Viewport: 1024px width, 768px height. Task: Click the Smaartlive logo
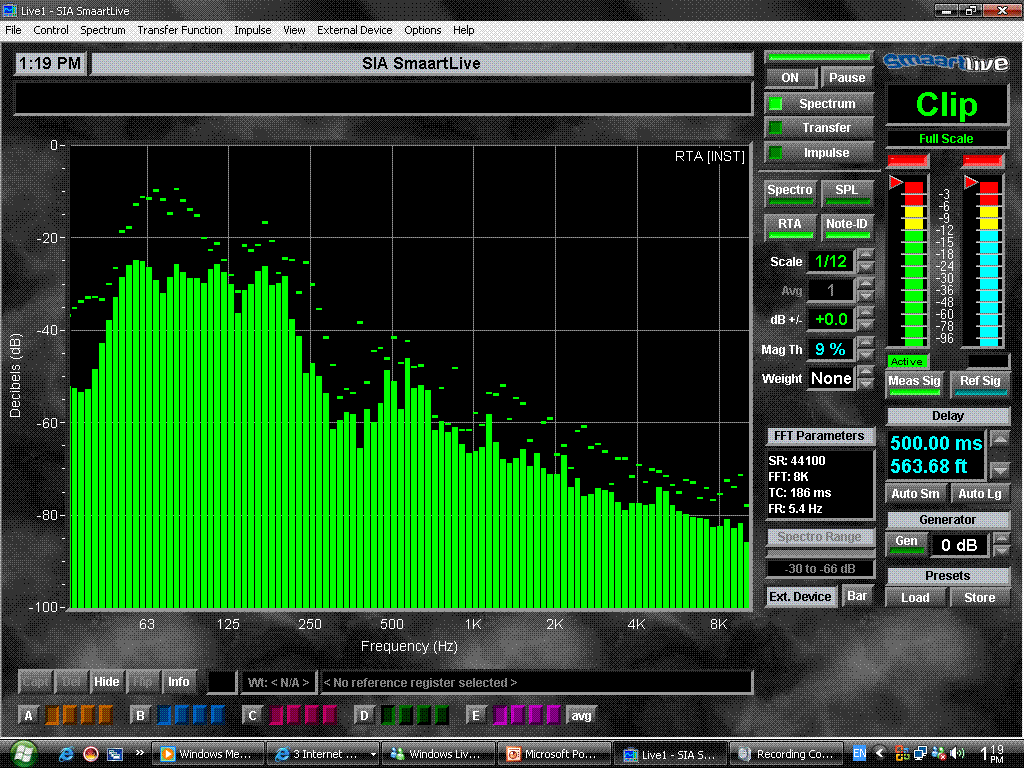click(946, 62)
